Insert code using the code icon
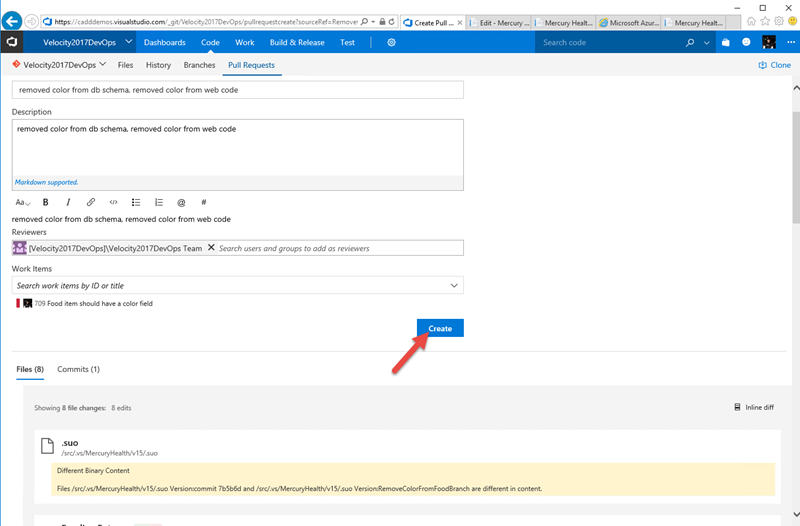This screenshot has width=800, height=526. (x=113, y=203)
